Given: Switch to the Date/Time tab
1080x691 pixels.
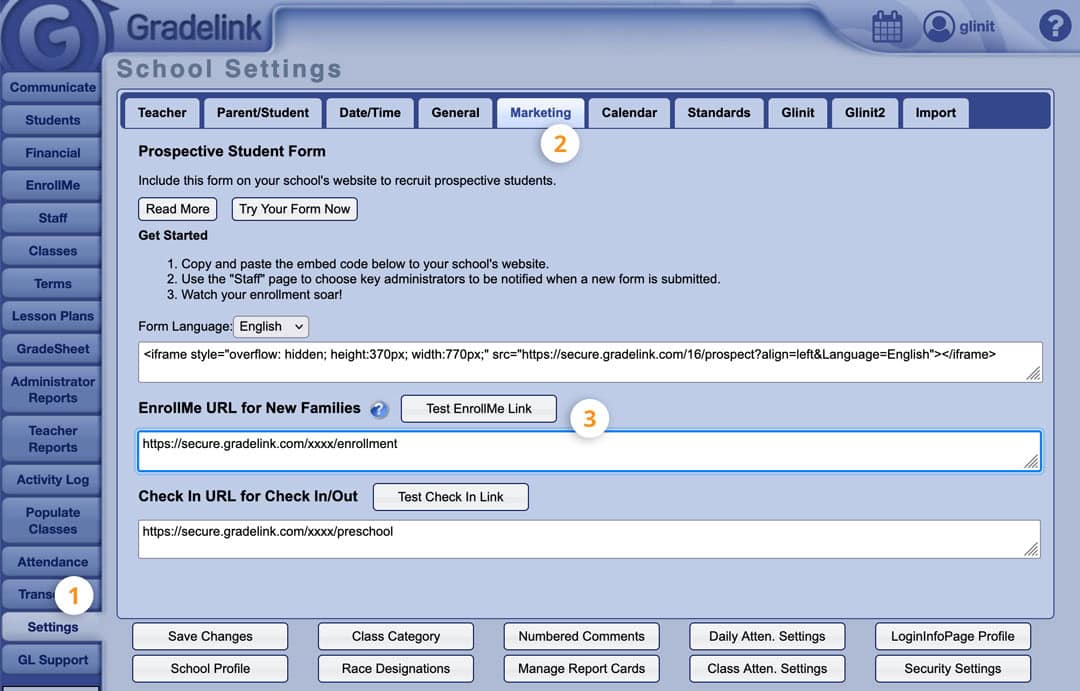Looking at the screenshot, I should coord(370,113).
